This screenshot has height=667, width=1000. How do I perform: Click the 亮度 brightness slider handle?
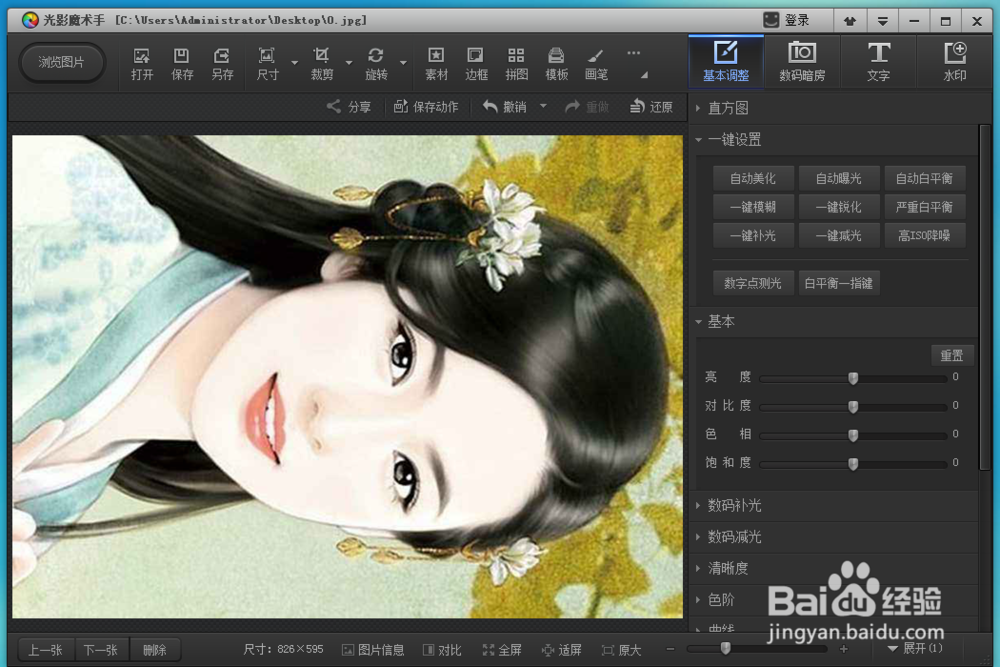853,377
